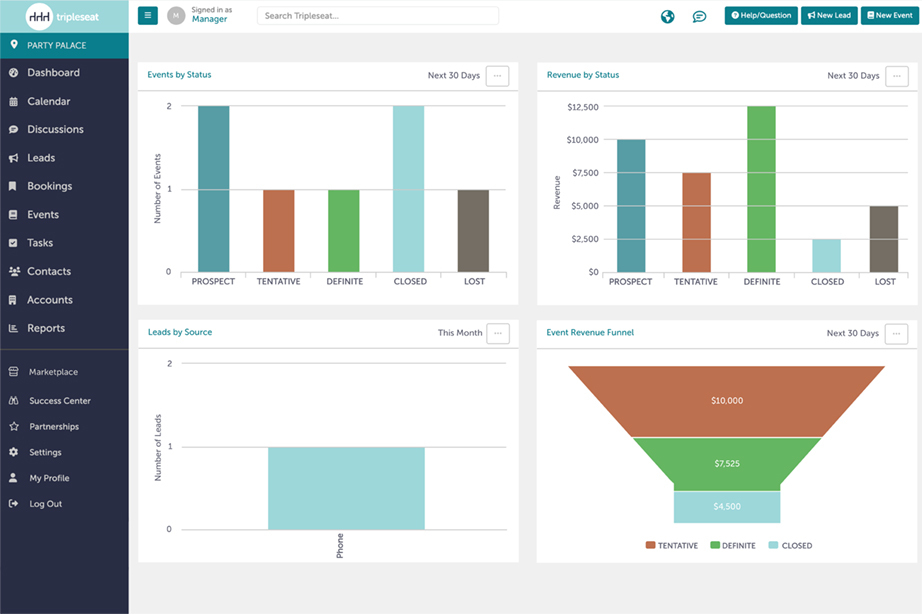
Task: Click the Contacts people icon
Action: click(14, 272)
